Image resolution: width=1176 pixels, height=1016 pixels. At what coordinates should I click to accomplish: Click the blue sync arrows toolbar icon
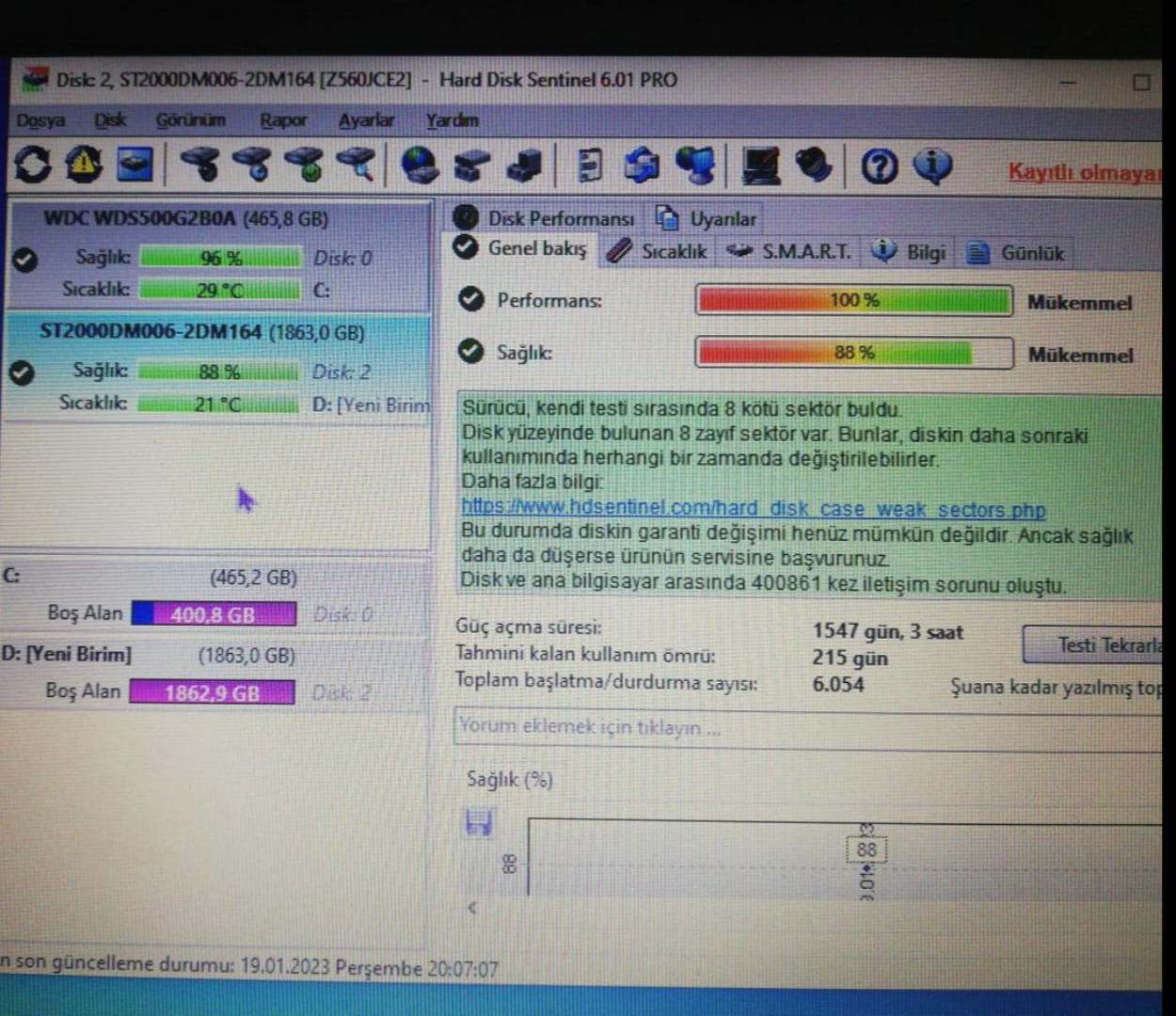[642, 165]
